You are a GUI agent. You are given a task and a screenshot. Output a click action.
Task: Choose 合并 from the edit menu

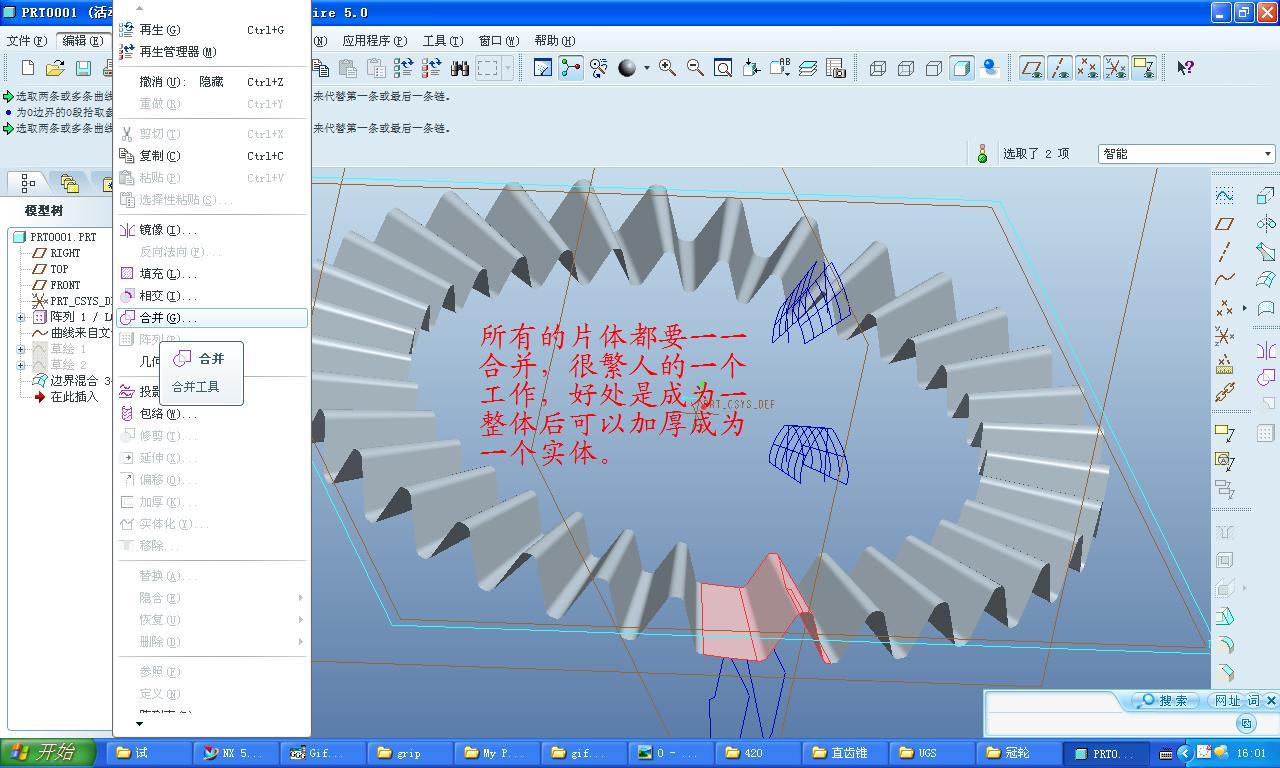click(211, 318)
